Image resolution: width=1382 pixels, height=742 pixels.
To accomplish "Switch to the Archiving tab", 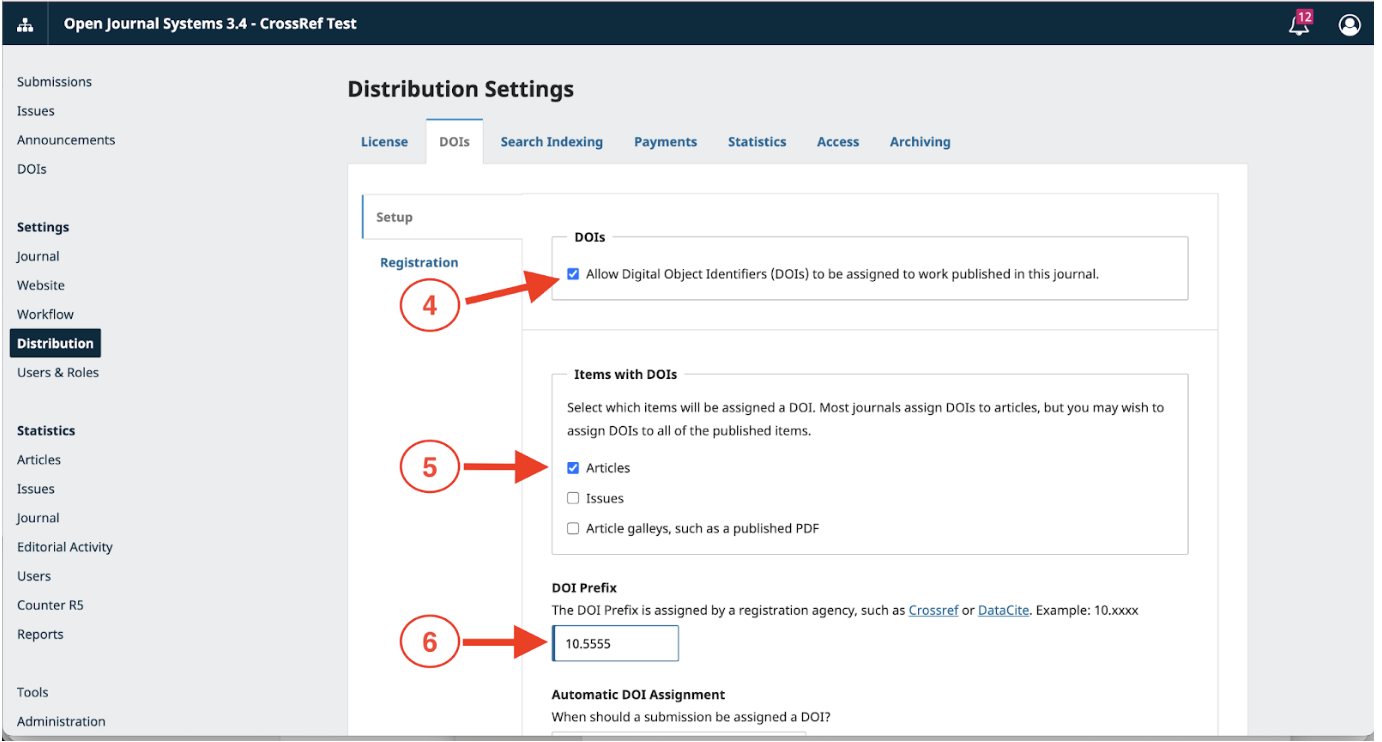I will point(919,141).
